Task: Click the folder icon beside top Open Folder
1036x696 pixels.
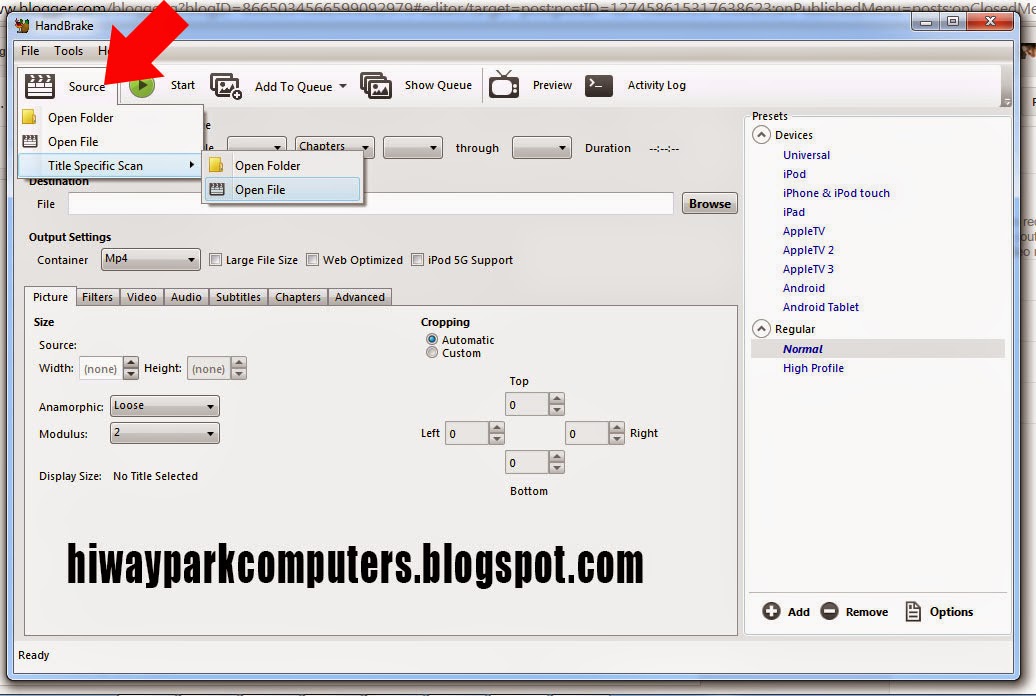Action: 29,117
